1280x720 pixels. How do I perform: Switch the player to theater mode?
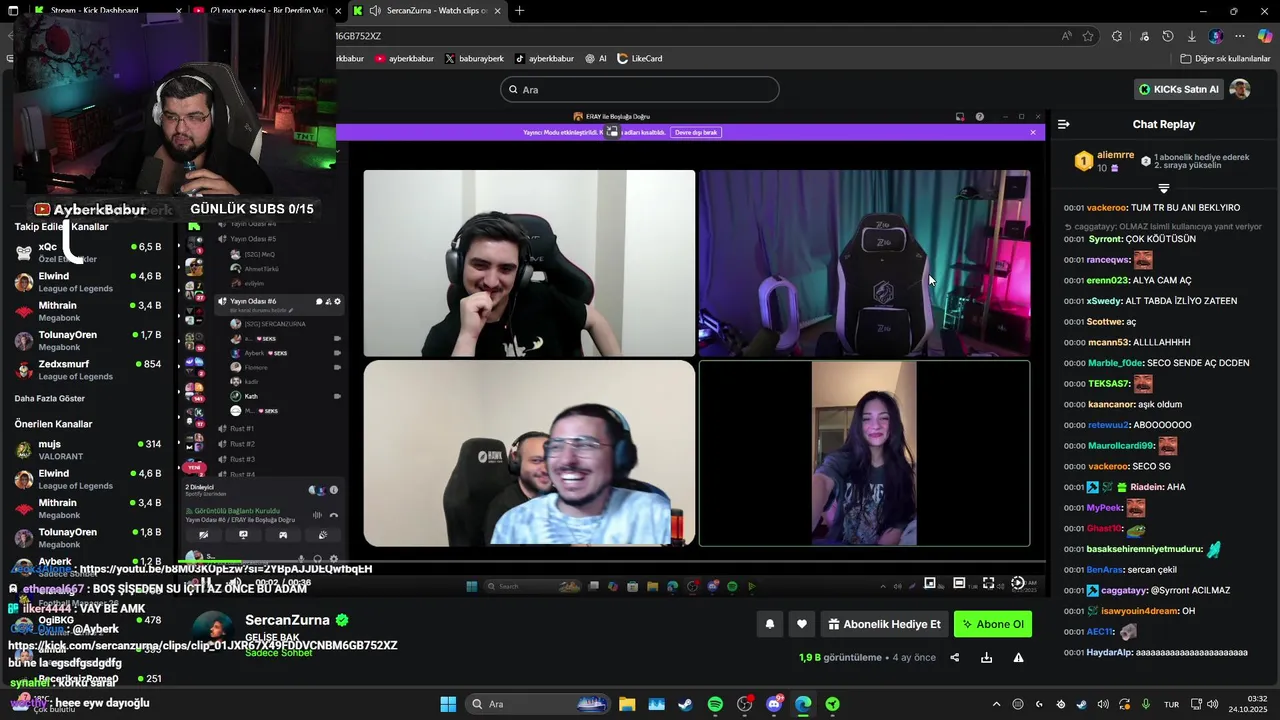coord(959,583)
